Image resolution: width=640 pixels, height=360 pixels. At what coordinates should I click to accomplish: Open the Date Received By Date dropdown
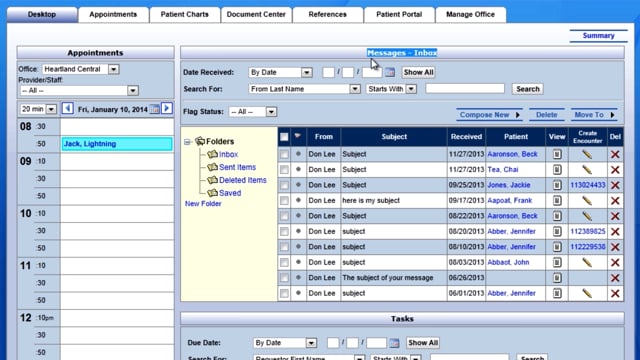[280, 72]
